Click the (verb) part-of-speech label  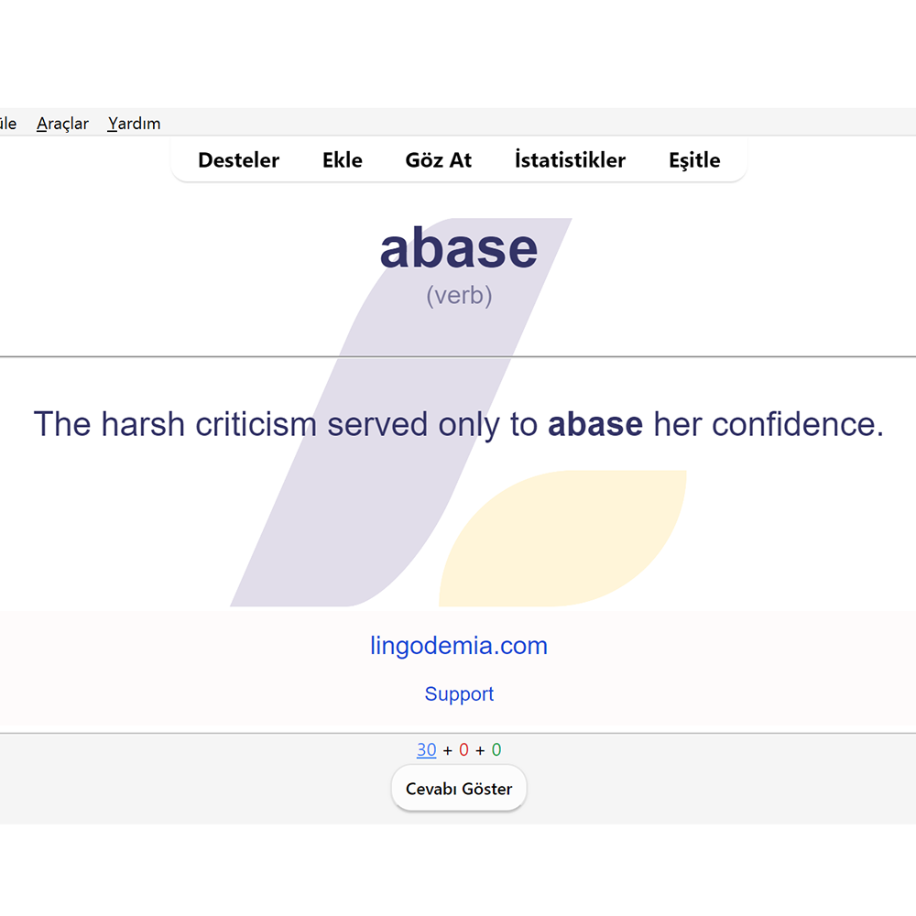click(459, 296)
